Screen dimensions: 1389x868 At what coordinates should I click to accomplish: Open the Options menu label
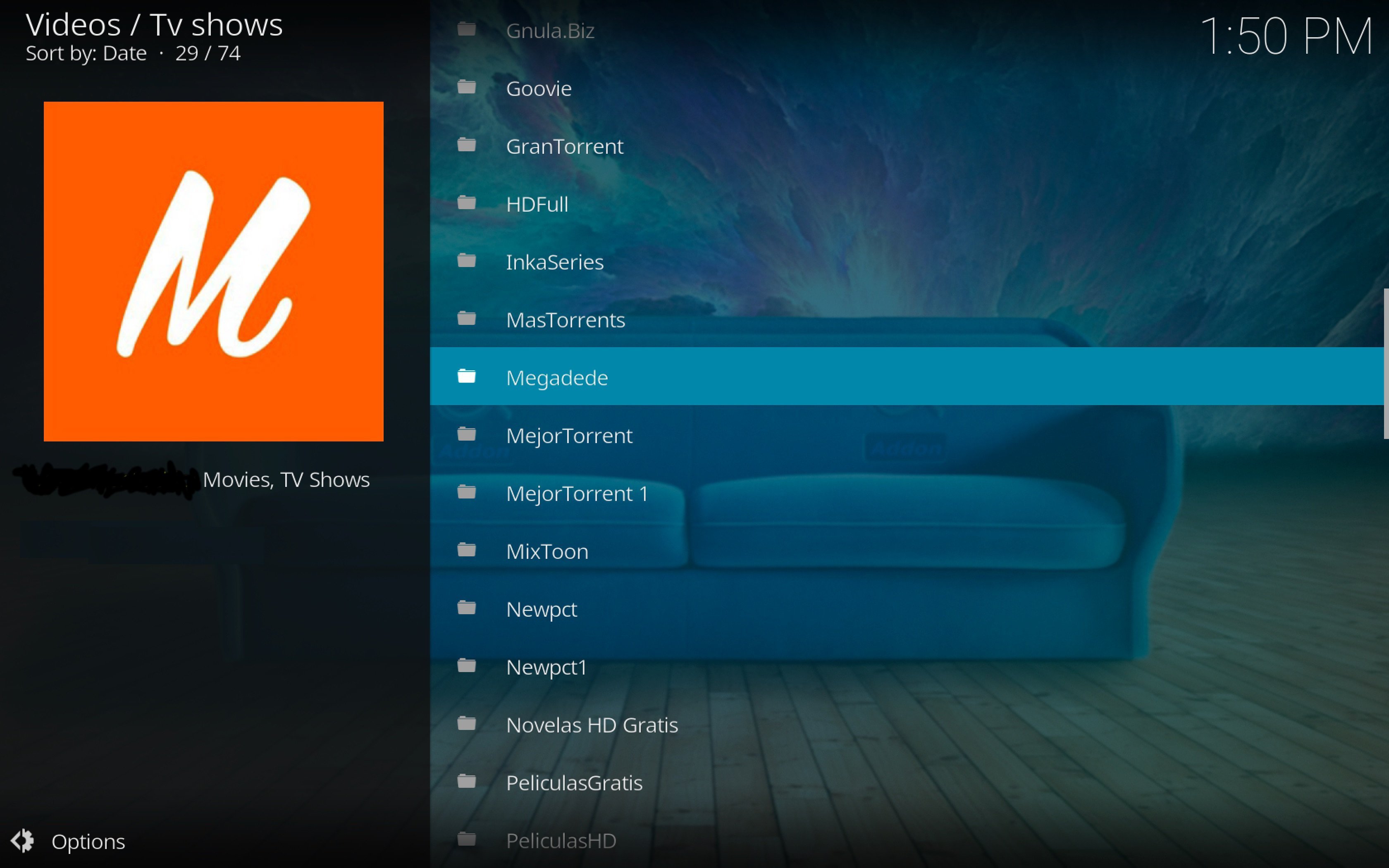pyautogui.click(x=88, y=842)
